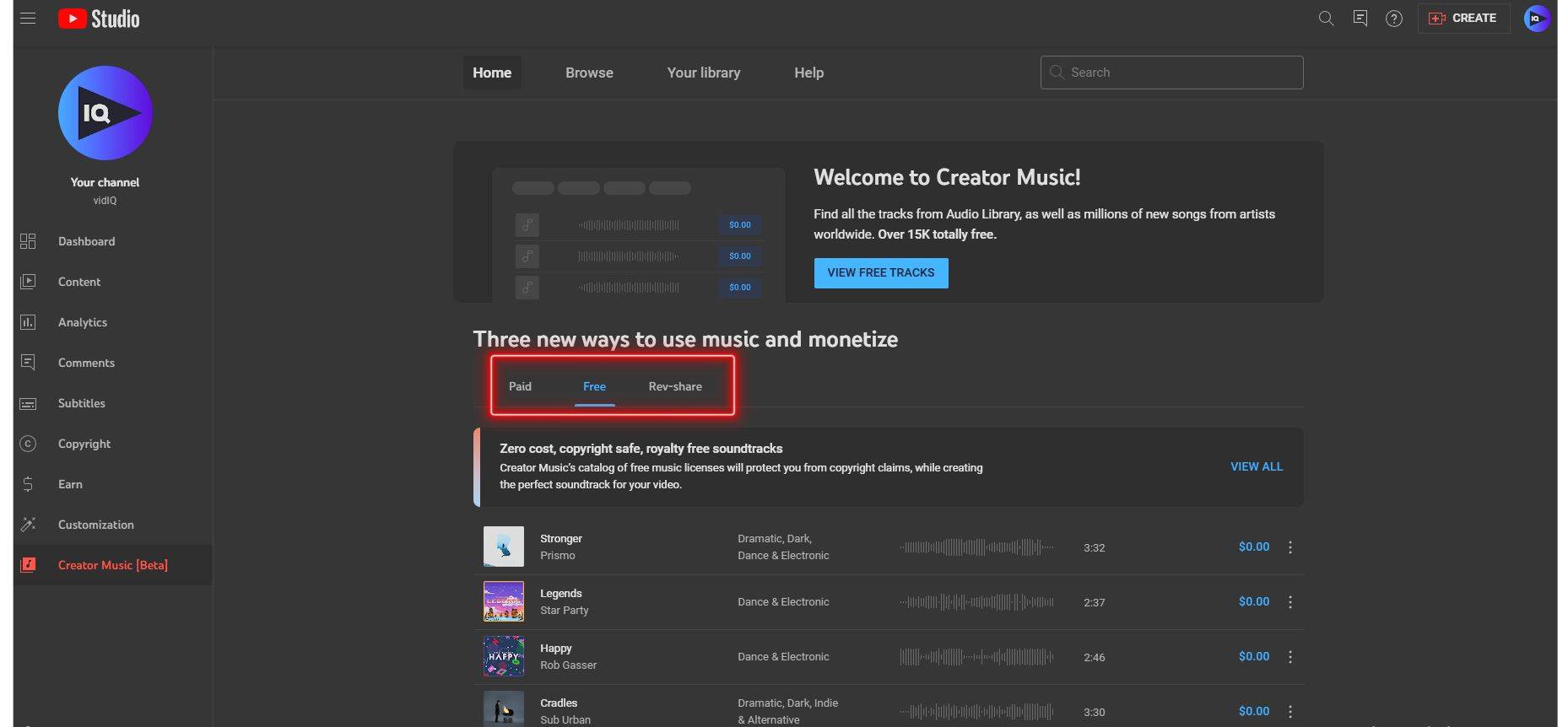Click the Content sidebar icon
The height and width of the screenshot is (727, 1568).
[28, 282]
